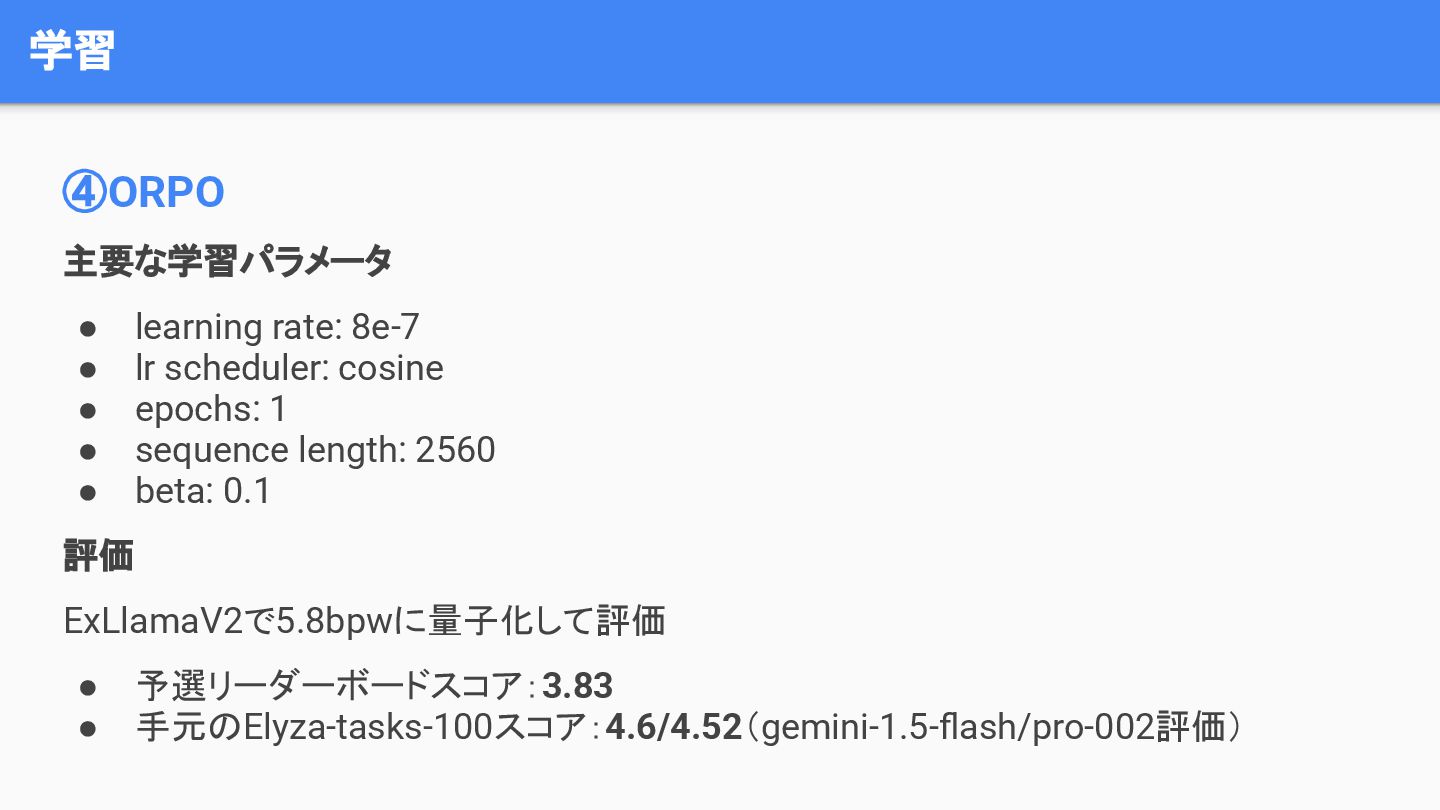Click the ExLlamaV2 quantization sentence
The height and width of the screenshot is (810, 1440).
click(364, 621)
